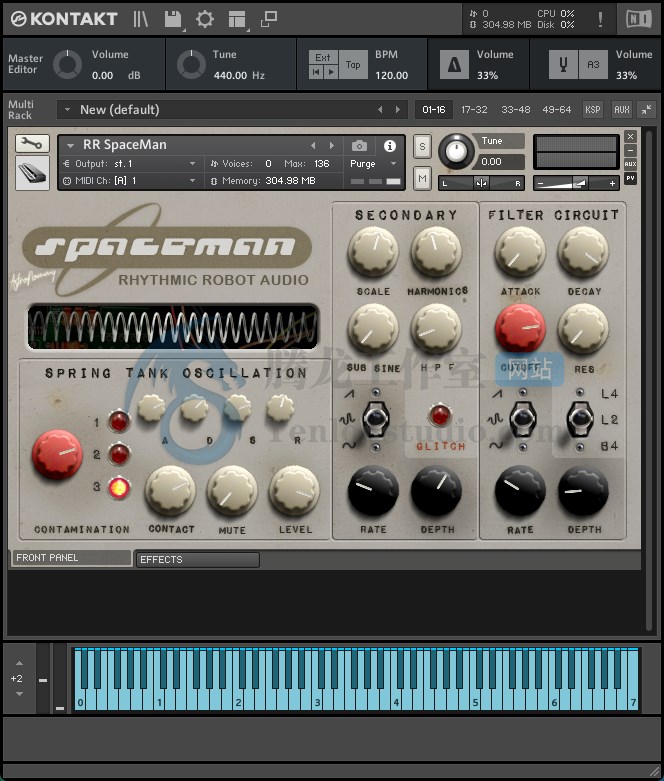Open the EFFECTS tab
This screenshot has width=664, height=781.
pos(197,560)
